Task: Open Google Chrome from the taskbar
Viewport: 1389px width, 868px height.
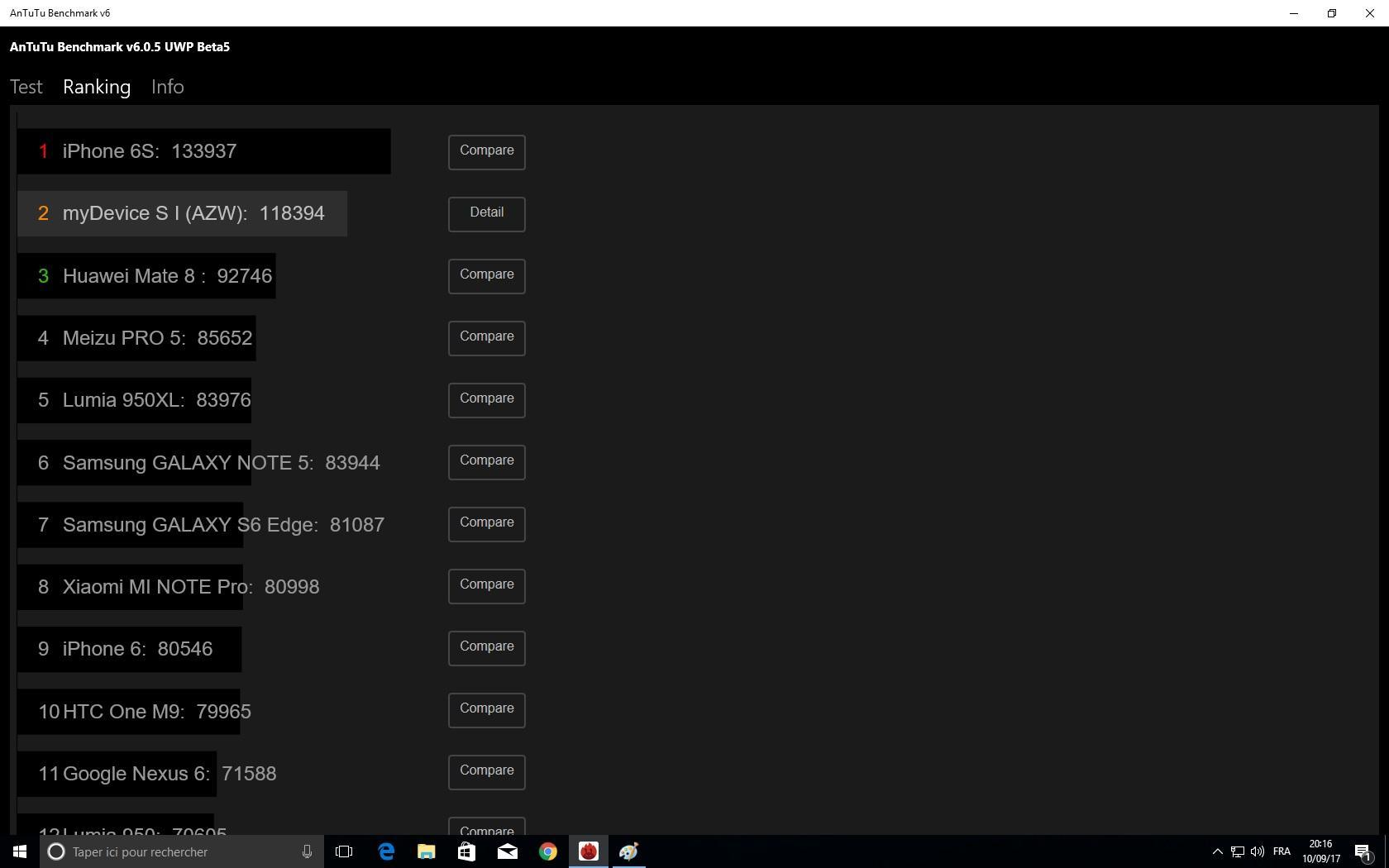Action: [x=547, y=851]
